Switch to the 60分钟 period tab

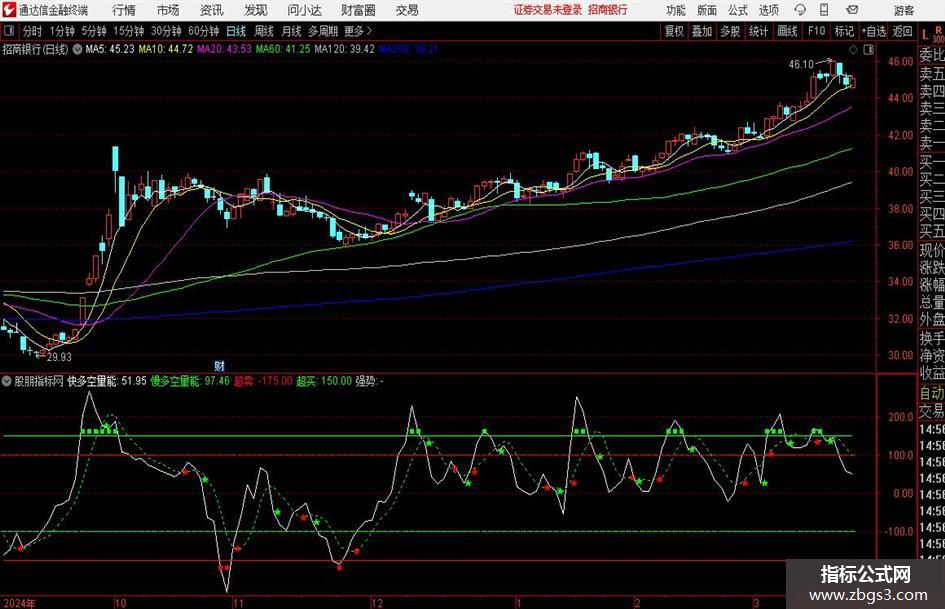[203, 31]
